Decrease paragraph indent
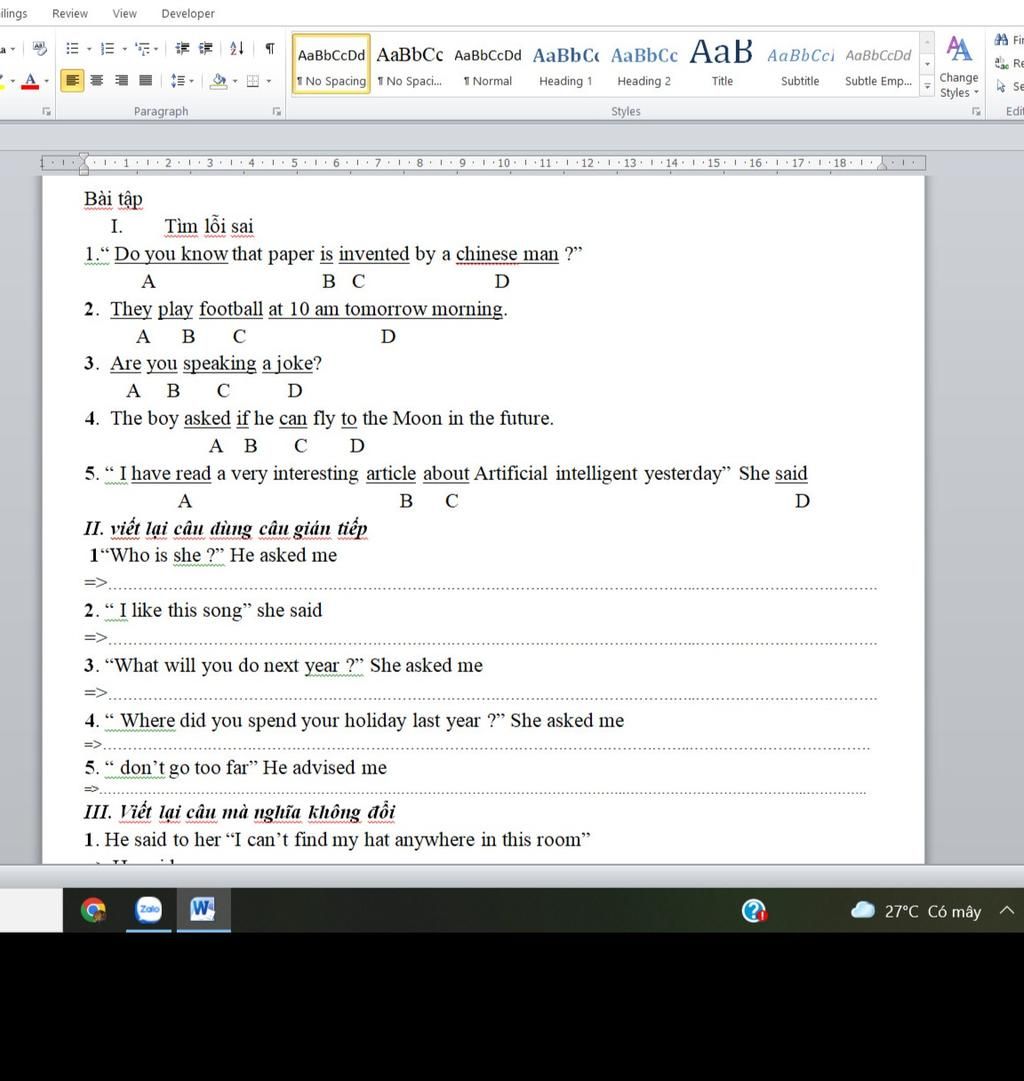Viewport: 1024px width, 1081px height. point(182,48)
